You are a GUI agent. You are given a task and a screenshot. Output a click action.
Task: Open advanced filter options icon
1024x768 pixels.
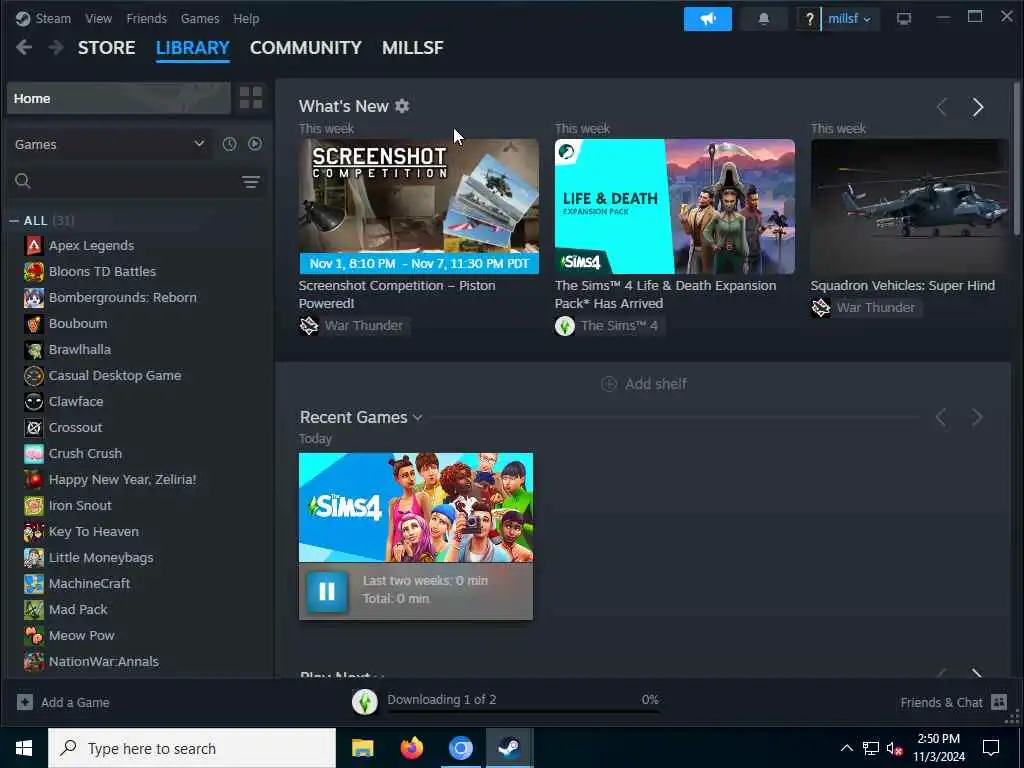tap(251, 182)
